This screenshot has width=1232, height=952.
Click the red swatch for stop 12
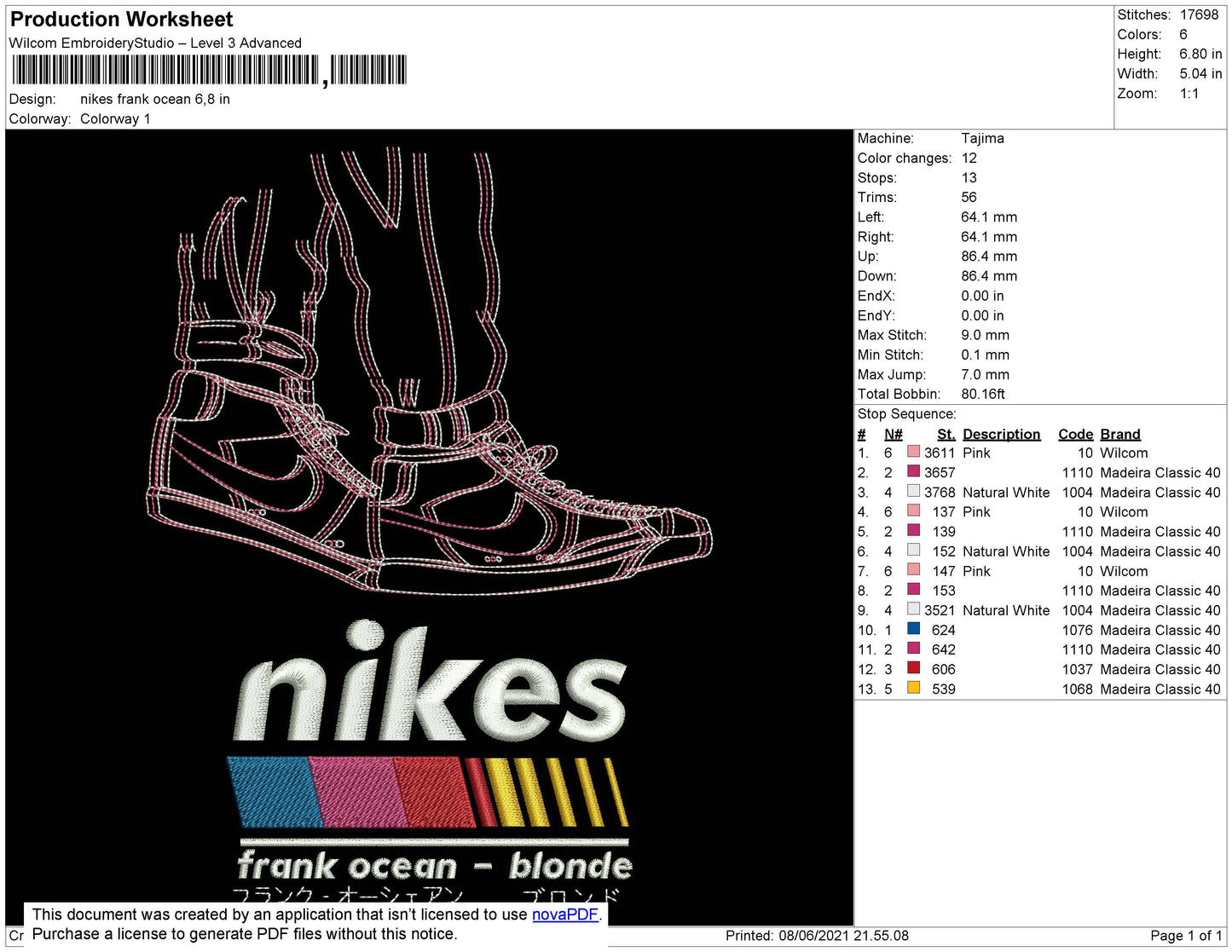913,668
